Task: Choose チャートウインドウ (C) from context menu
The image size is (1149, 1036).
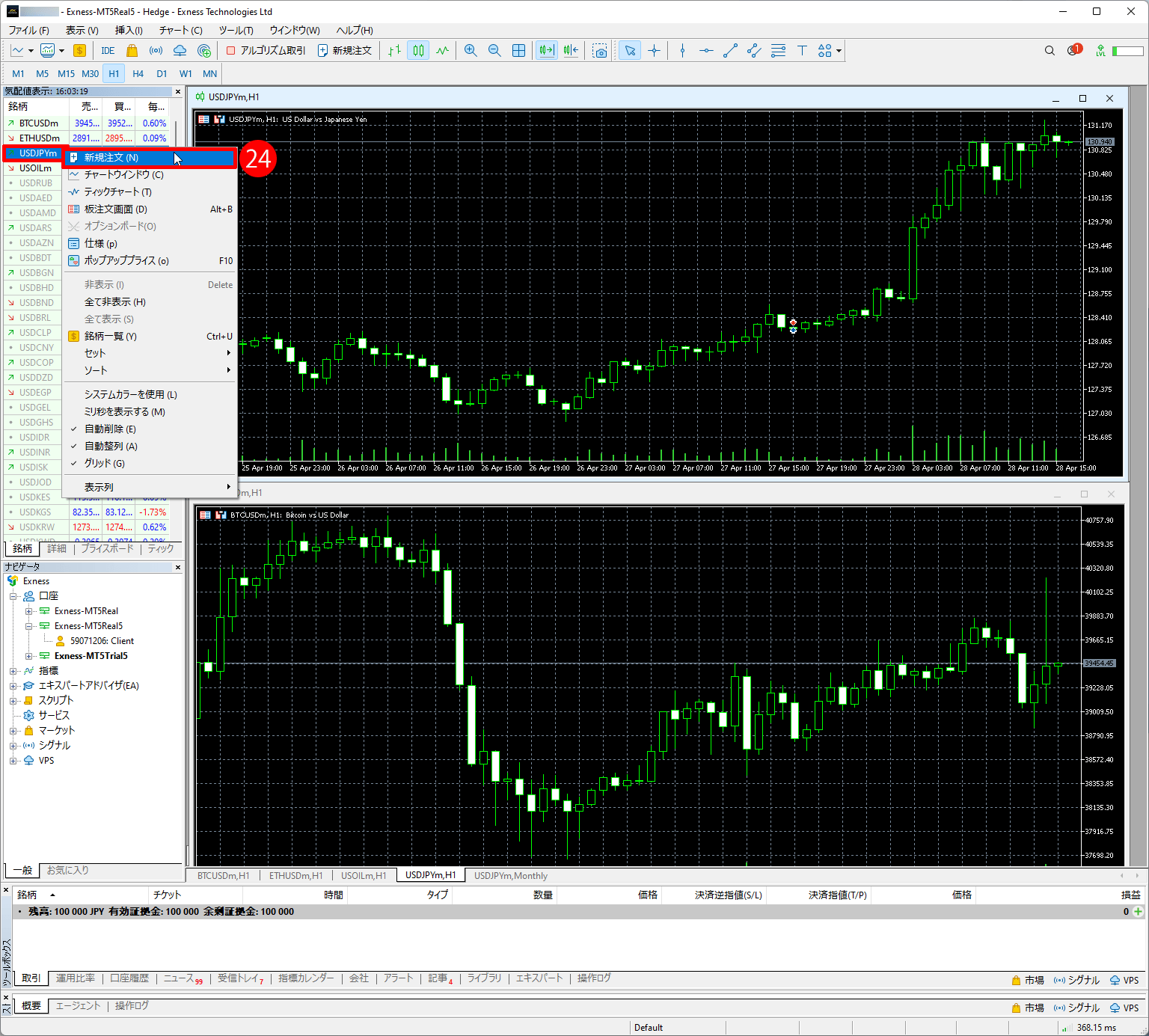Action: (x=150, y=175)
